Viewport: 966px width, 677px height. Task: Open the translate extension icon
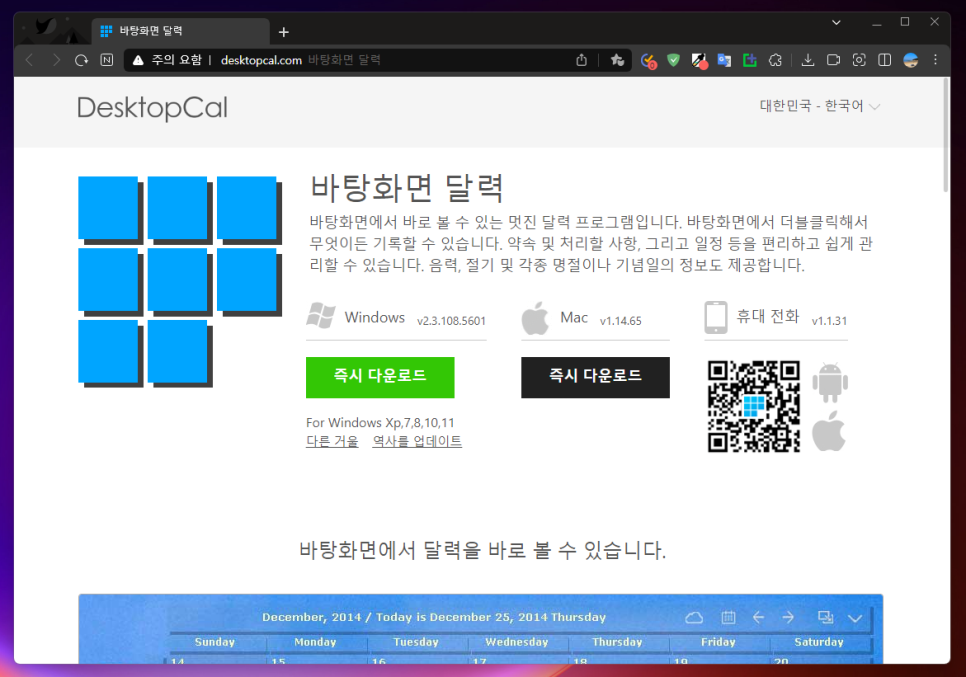[x=724, y=60]
